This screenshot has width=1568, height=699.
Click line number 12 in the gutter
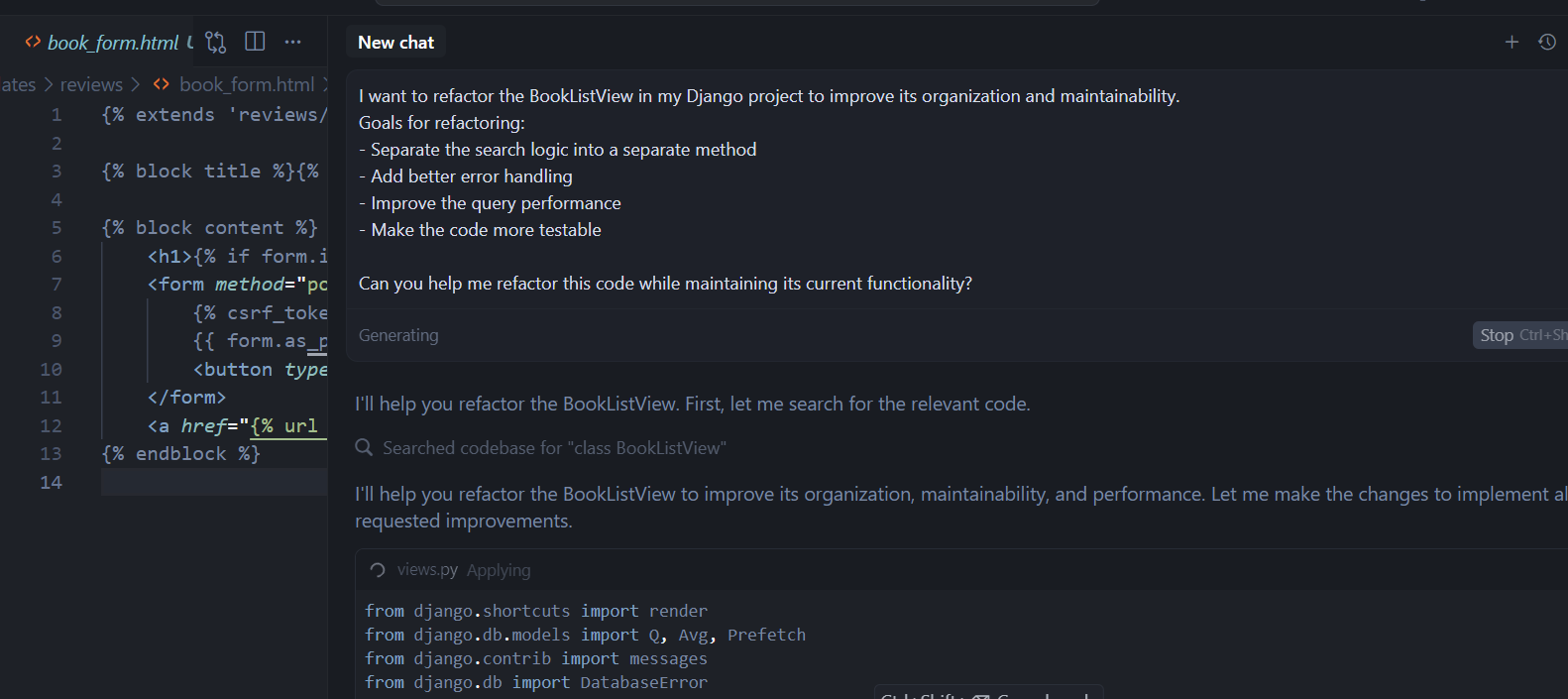(x=52, y=426)
